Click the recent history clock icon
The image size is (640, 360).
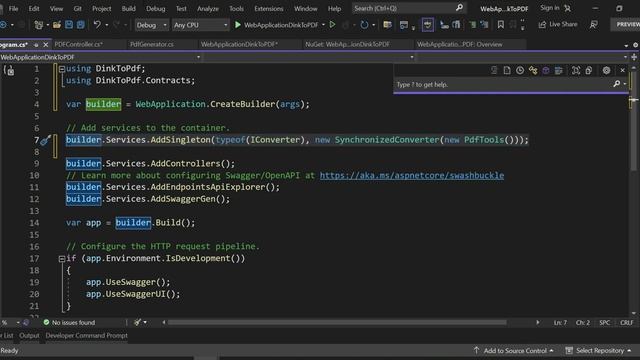coord(520,71)
